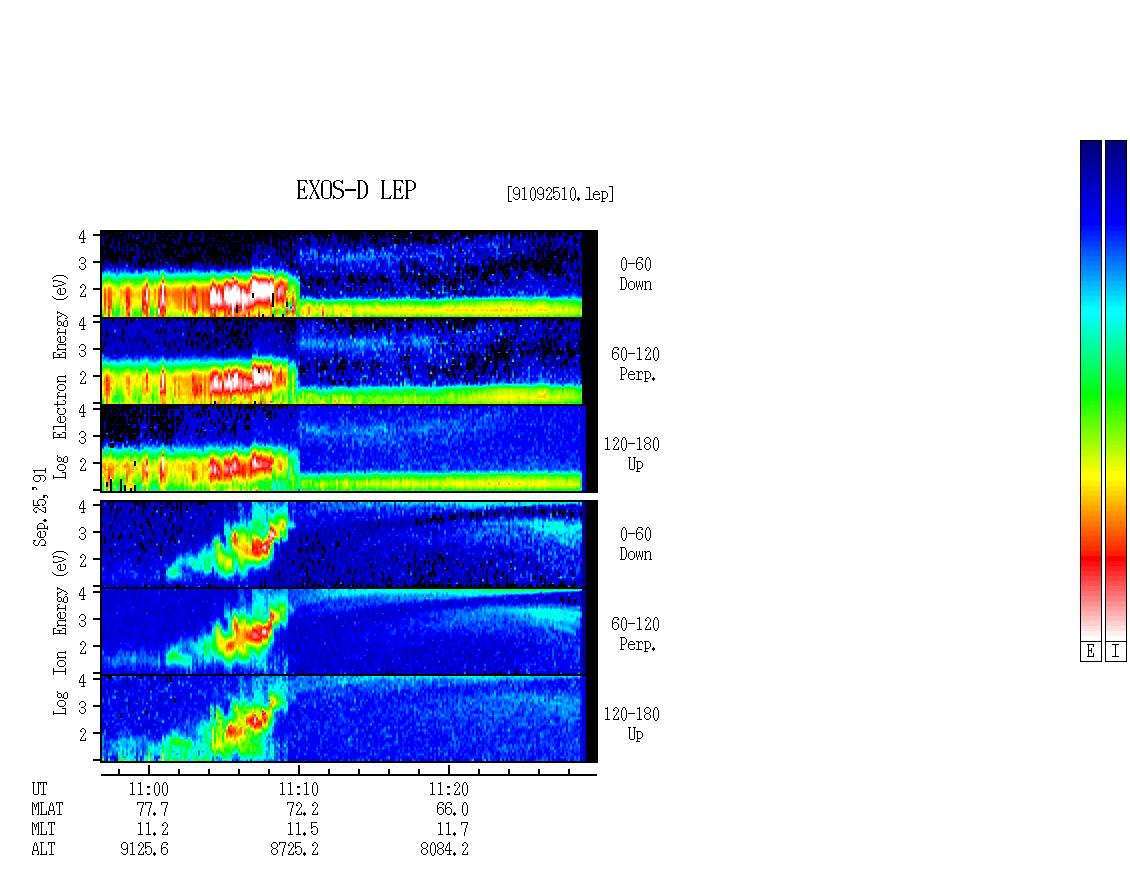
Task: Click the electron "0-60 Down" pitch angle label
Action: coord(636,275)
